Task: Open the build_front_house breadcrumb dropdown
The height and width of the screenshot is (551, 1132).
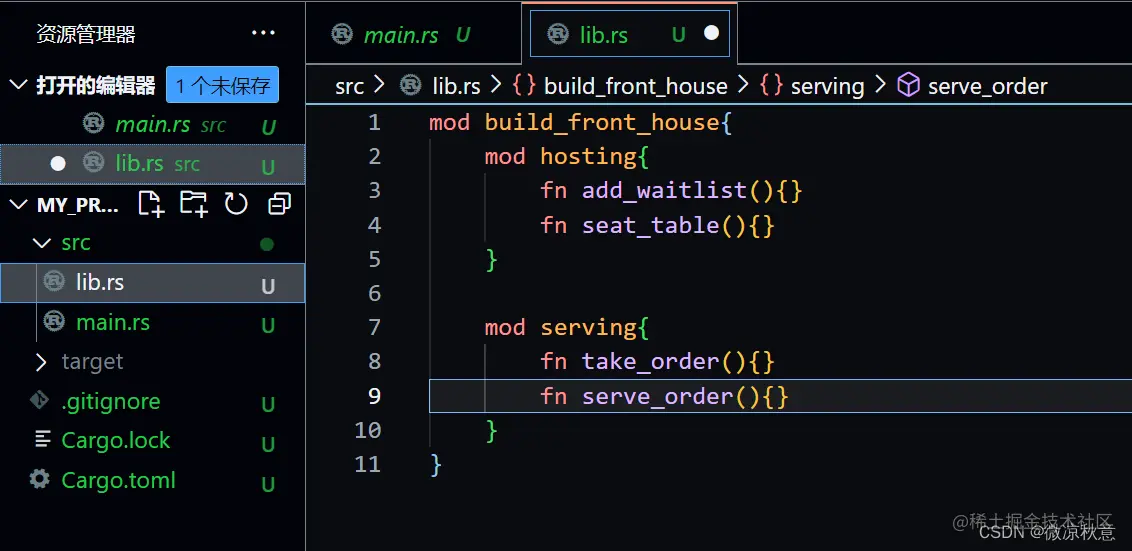Action: point(635,87)
